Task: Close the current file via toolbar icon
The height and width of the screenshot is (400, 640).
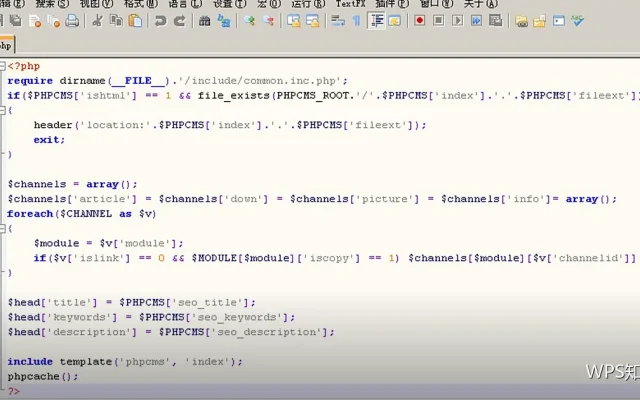Action: click(x=35, y=20)
